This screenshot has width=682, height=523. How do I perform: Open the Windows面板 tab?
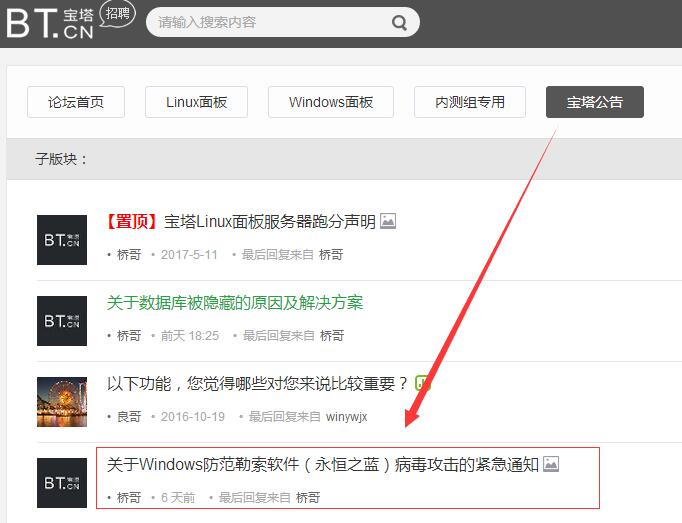pos(331,102)
